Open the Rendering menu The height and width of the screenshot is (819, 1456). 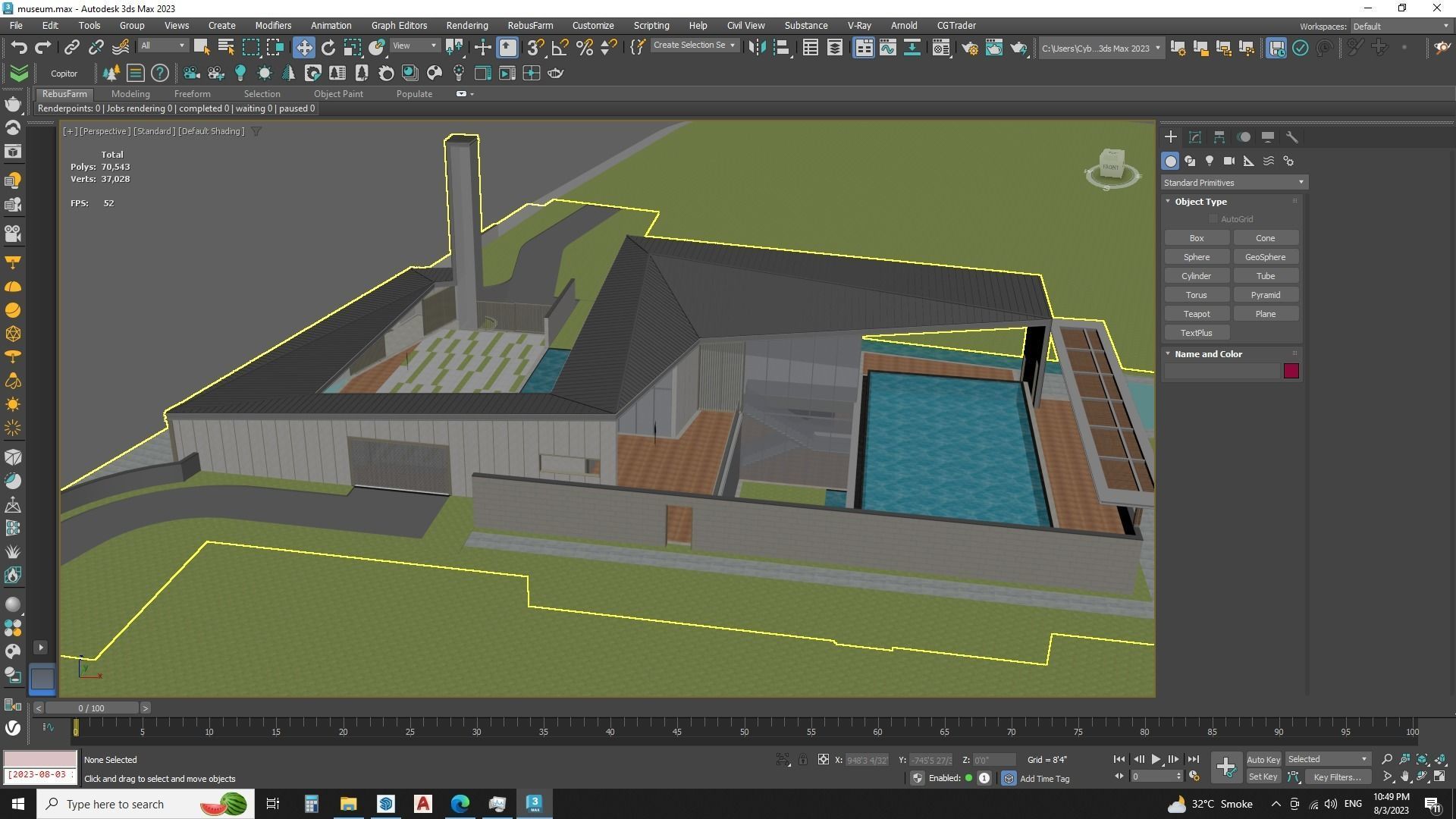point(466,25)
